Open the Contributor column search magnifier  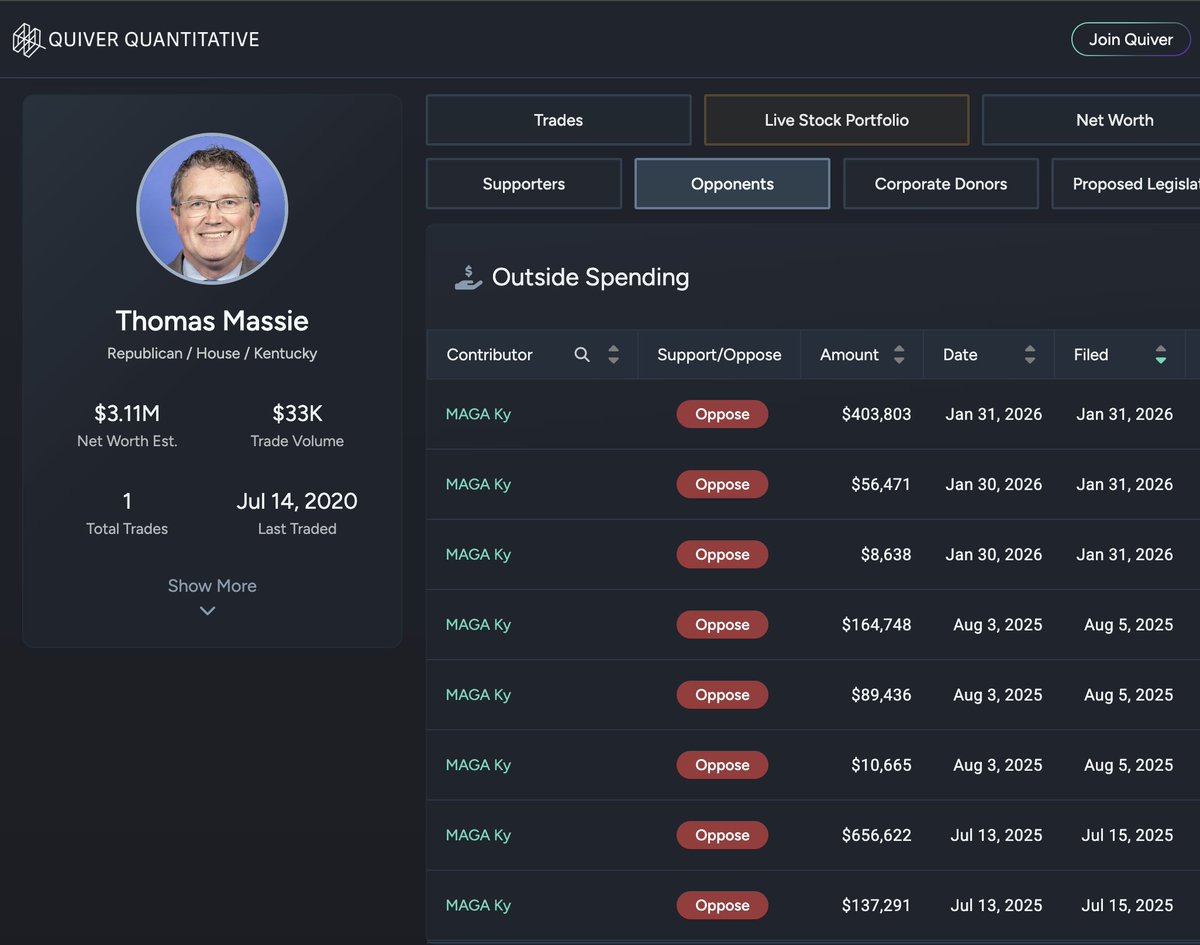click(x=582, y=354)
